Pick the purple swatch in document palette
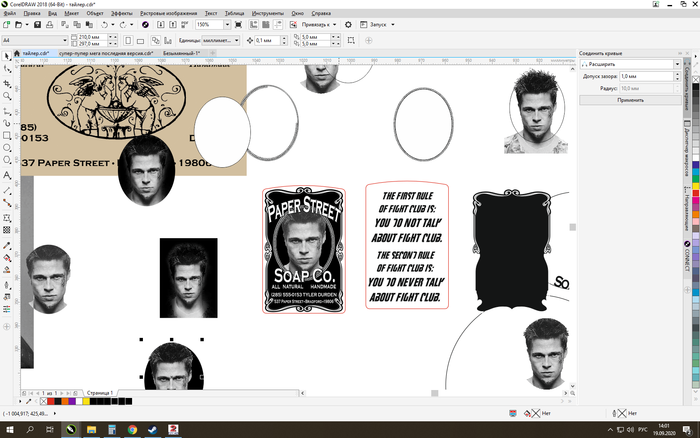The height and width of the screenshot is (438, 700). [x=72, y=401]
